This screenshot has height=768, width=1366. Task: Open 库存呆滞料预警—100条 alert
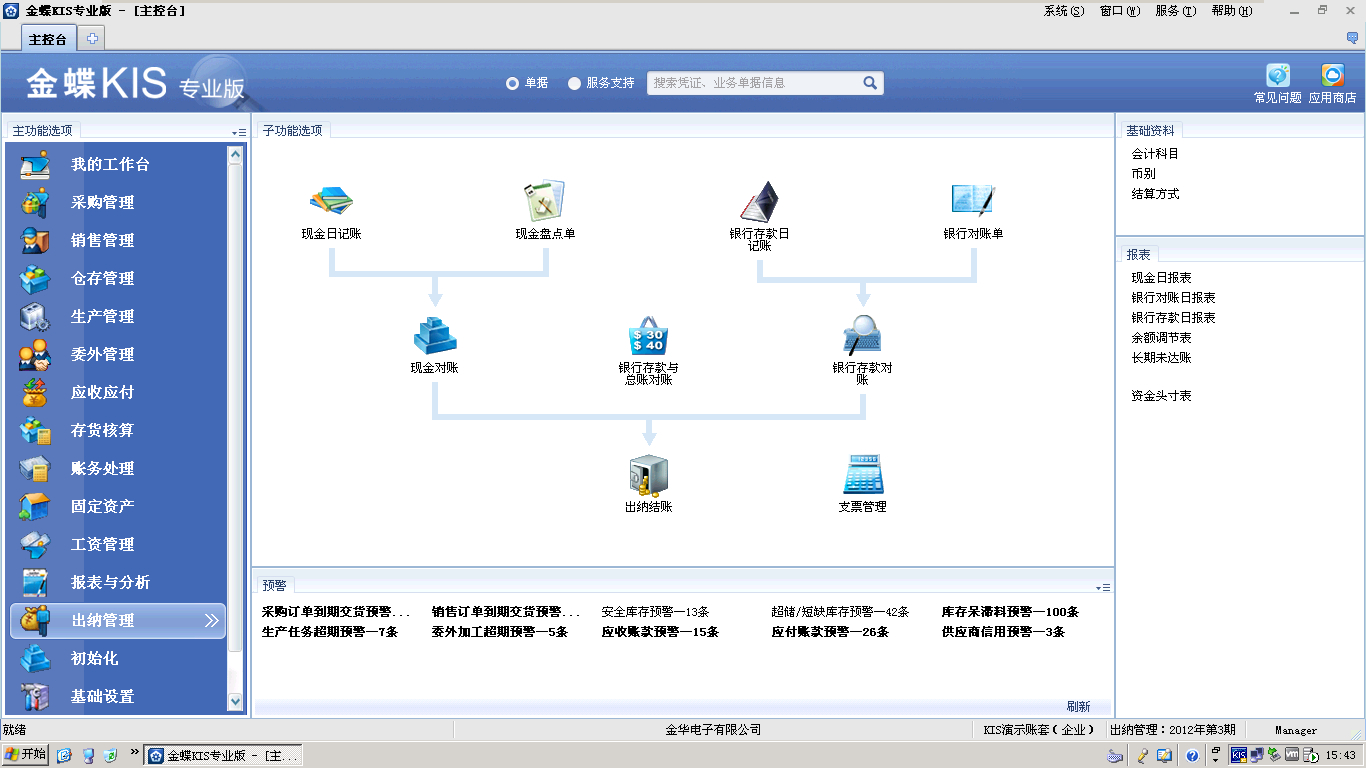pyautogui.click(x=1010, y=612)
